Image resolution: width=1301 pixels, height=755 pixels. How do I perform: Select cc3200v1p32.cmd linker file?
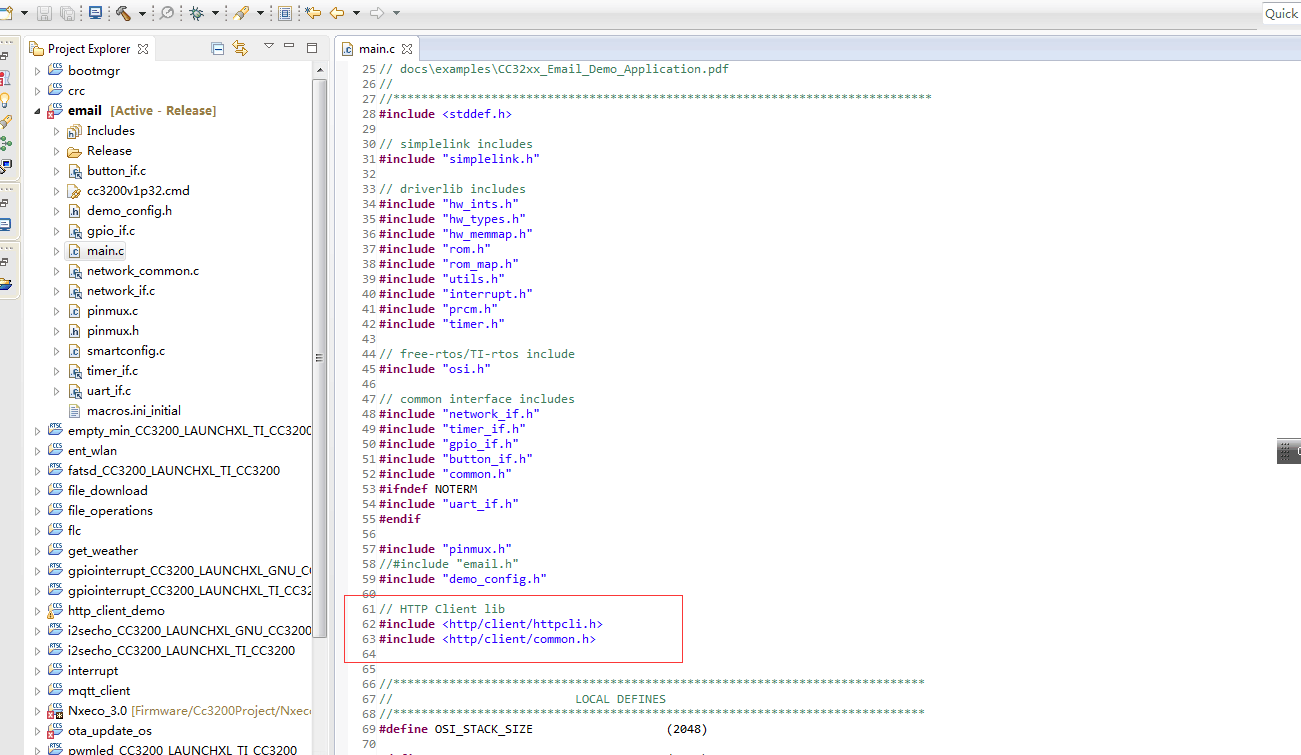point(138,191)
